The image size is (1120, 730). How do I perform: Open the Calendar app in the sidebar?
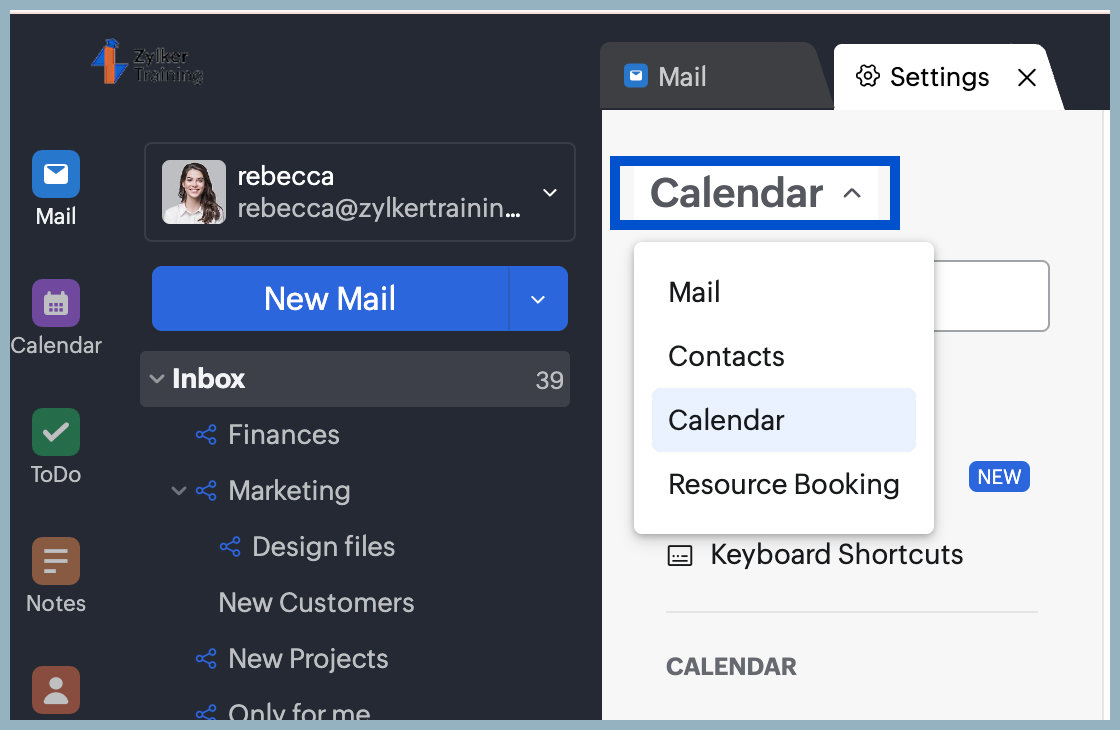pos(56,318)
